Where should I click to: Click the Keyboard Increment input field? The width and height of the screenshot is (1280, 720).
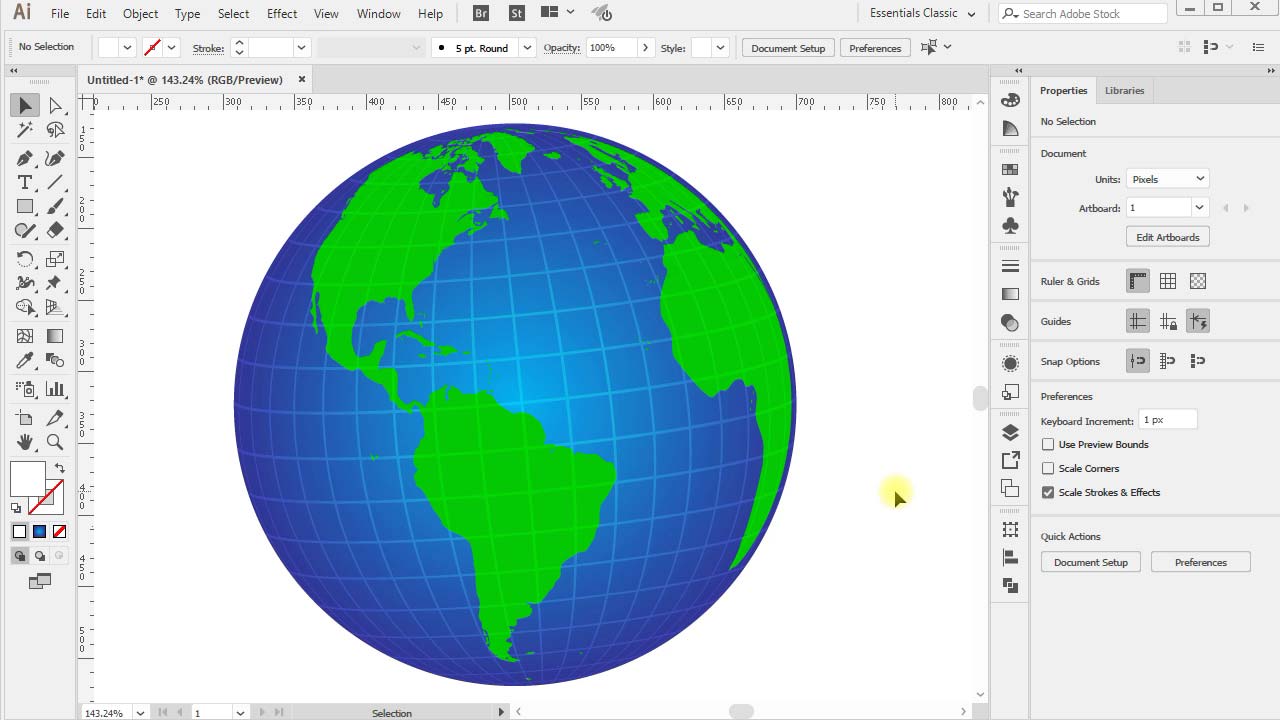click(x=1167, y=419)
